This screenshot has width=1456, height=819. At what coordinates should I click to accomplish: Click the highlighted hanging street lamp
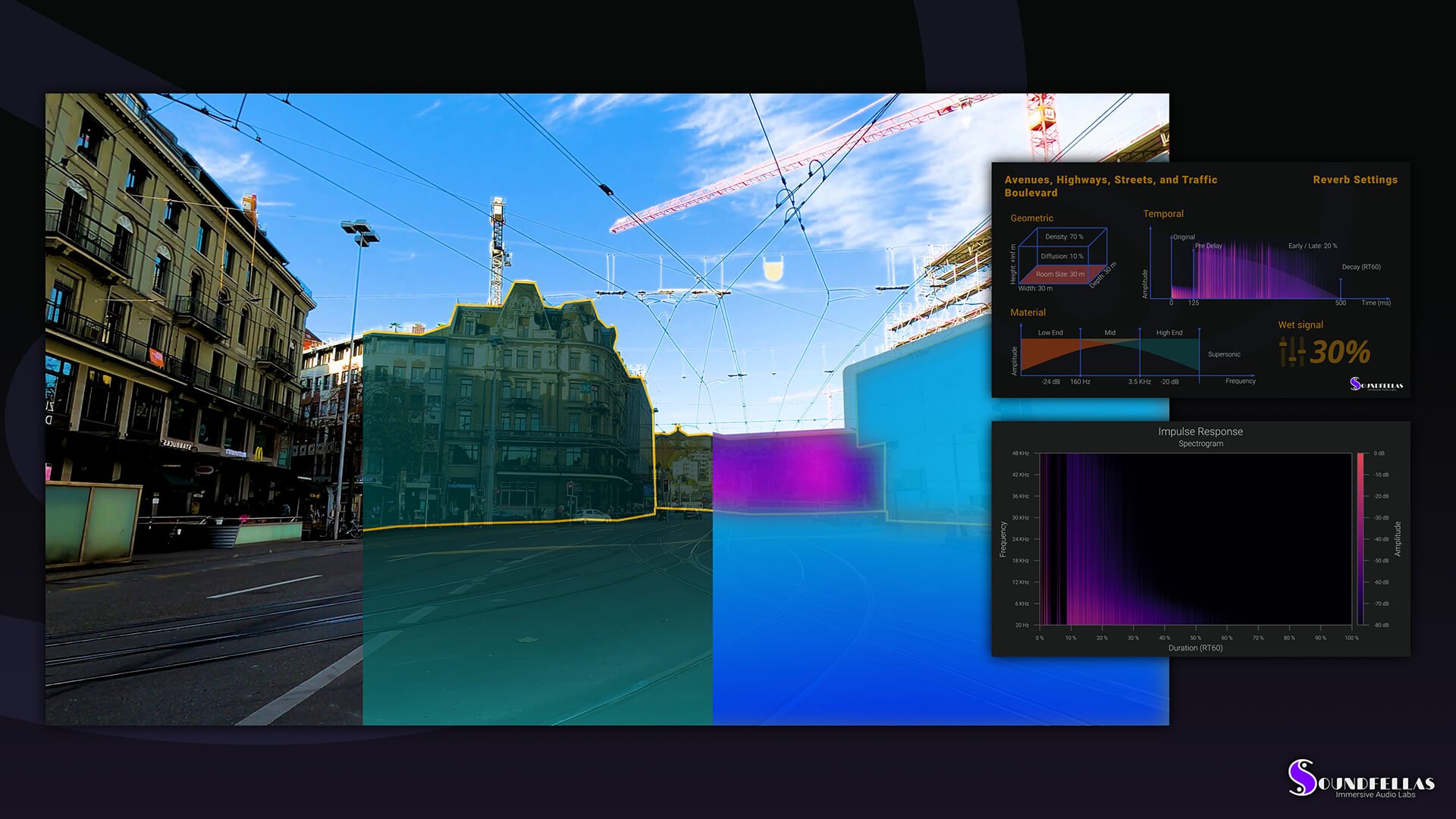[x=772, y=269]
